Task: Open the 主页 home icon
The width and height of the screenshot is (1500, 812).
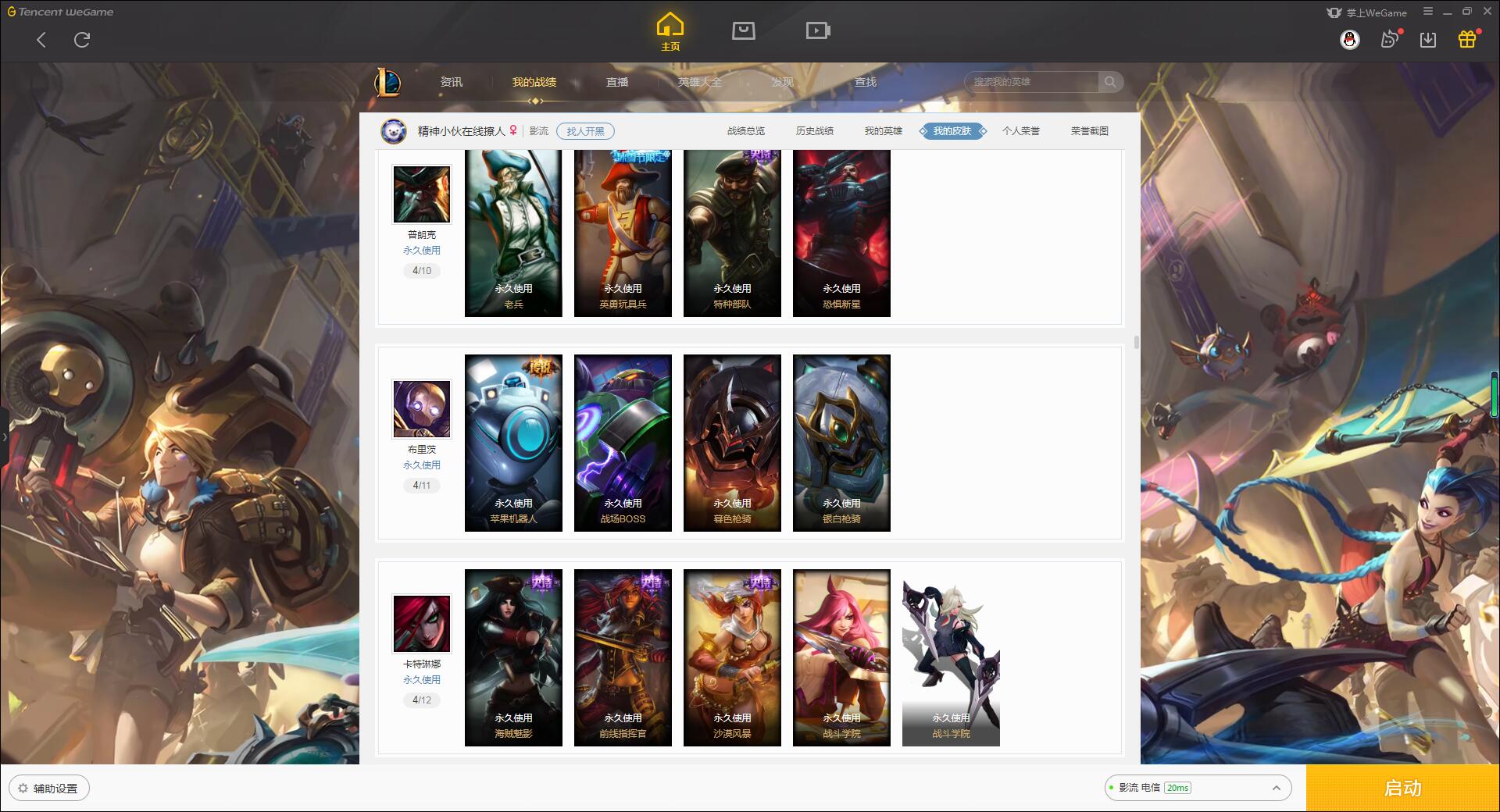Action: 670,32
